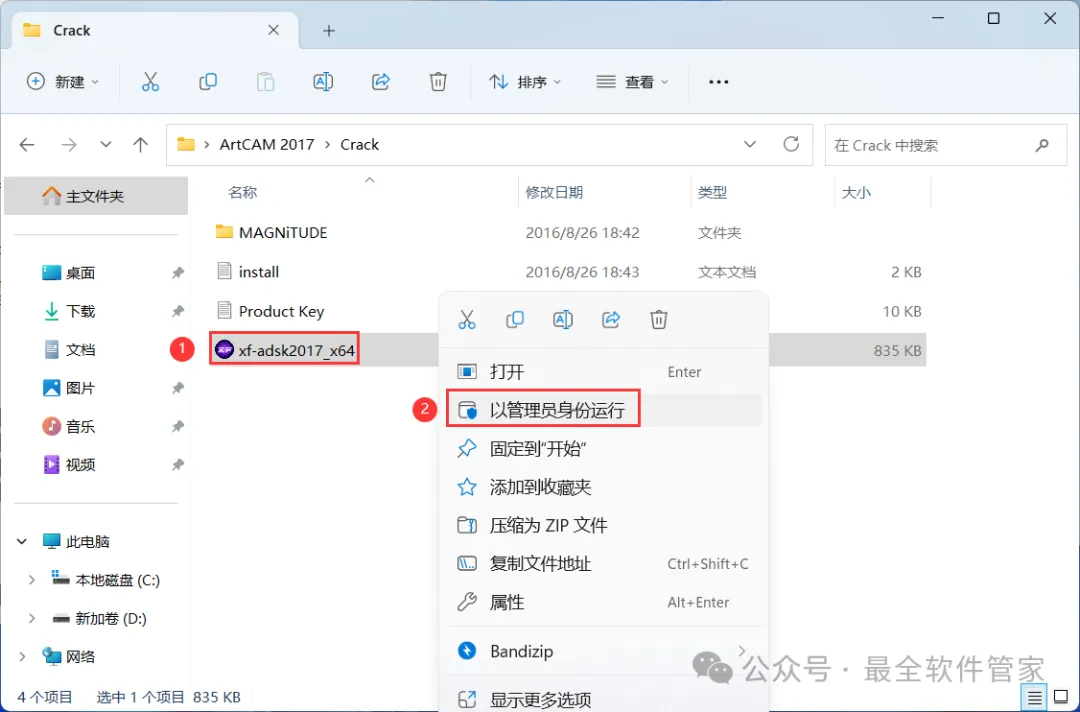Select the MAGNiTUDE folder name
The image size is (1080, 712).
click(x=283, y=233)
